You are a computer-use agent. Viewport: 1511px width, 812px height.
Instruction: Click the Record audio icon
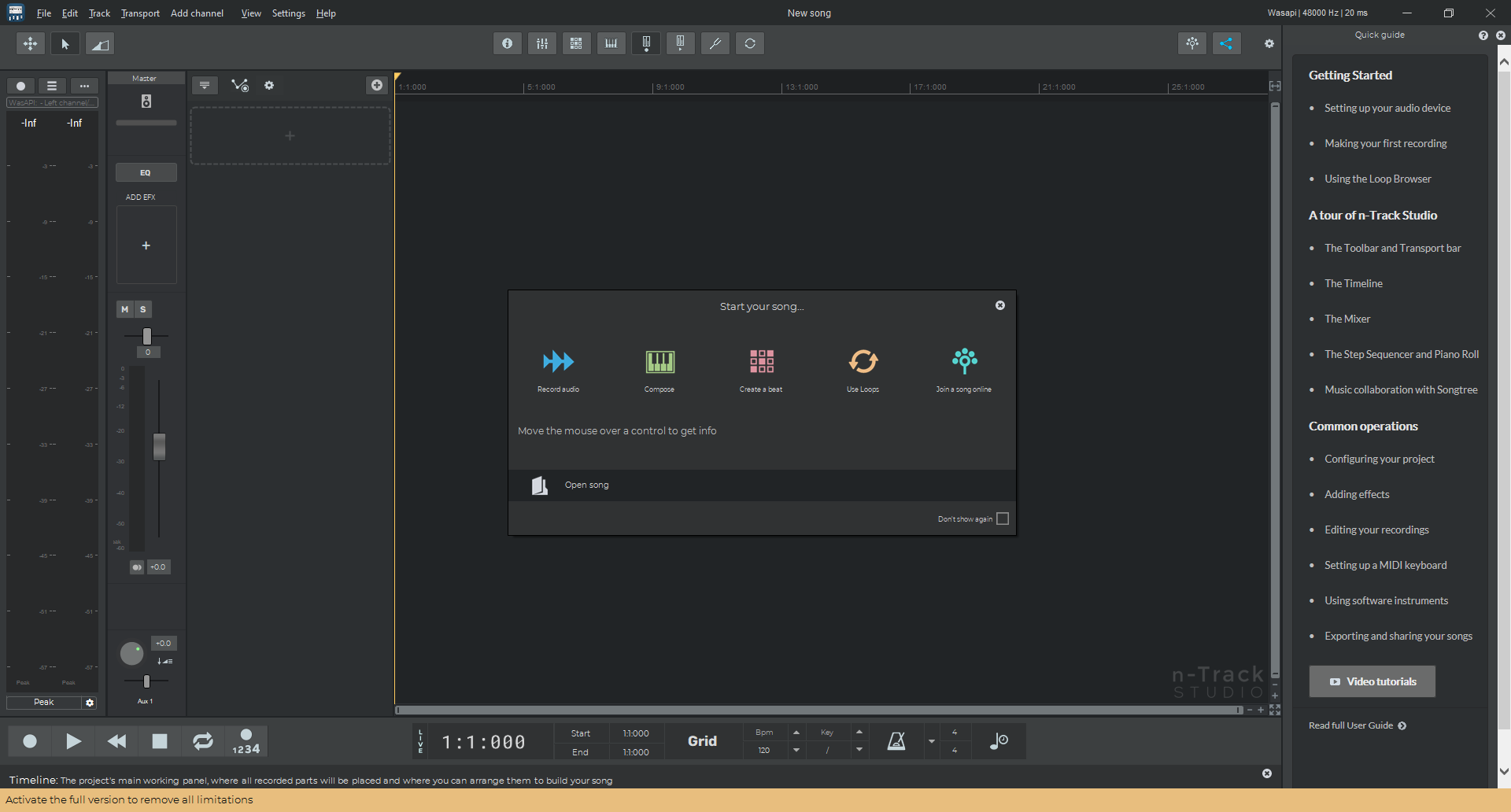(x=558, y=362)
